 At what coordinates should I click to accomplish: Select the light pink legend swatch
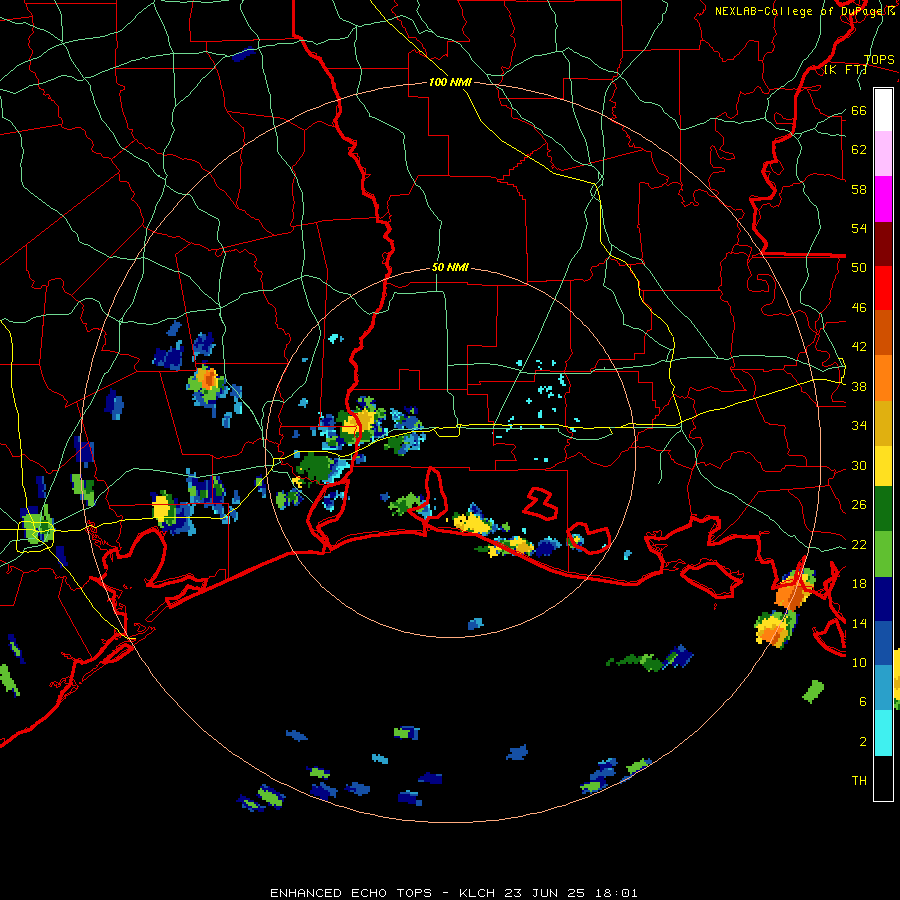(883, 154)
